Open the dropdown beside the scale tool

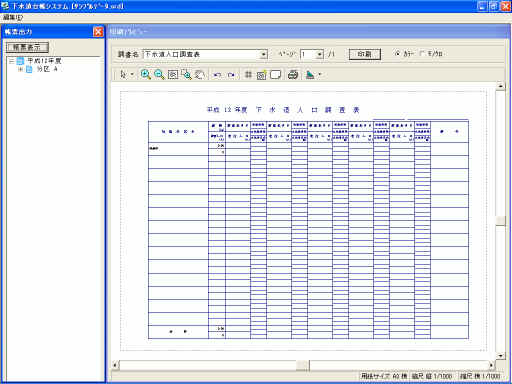pos(319,75)
